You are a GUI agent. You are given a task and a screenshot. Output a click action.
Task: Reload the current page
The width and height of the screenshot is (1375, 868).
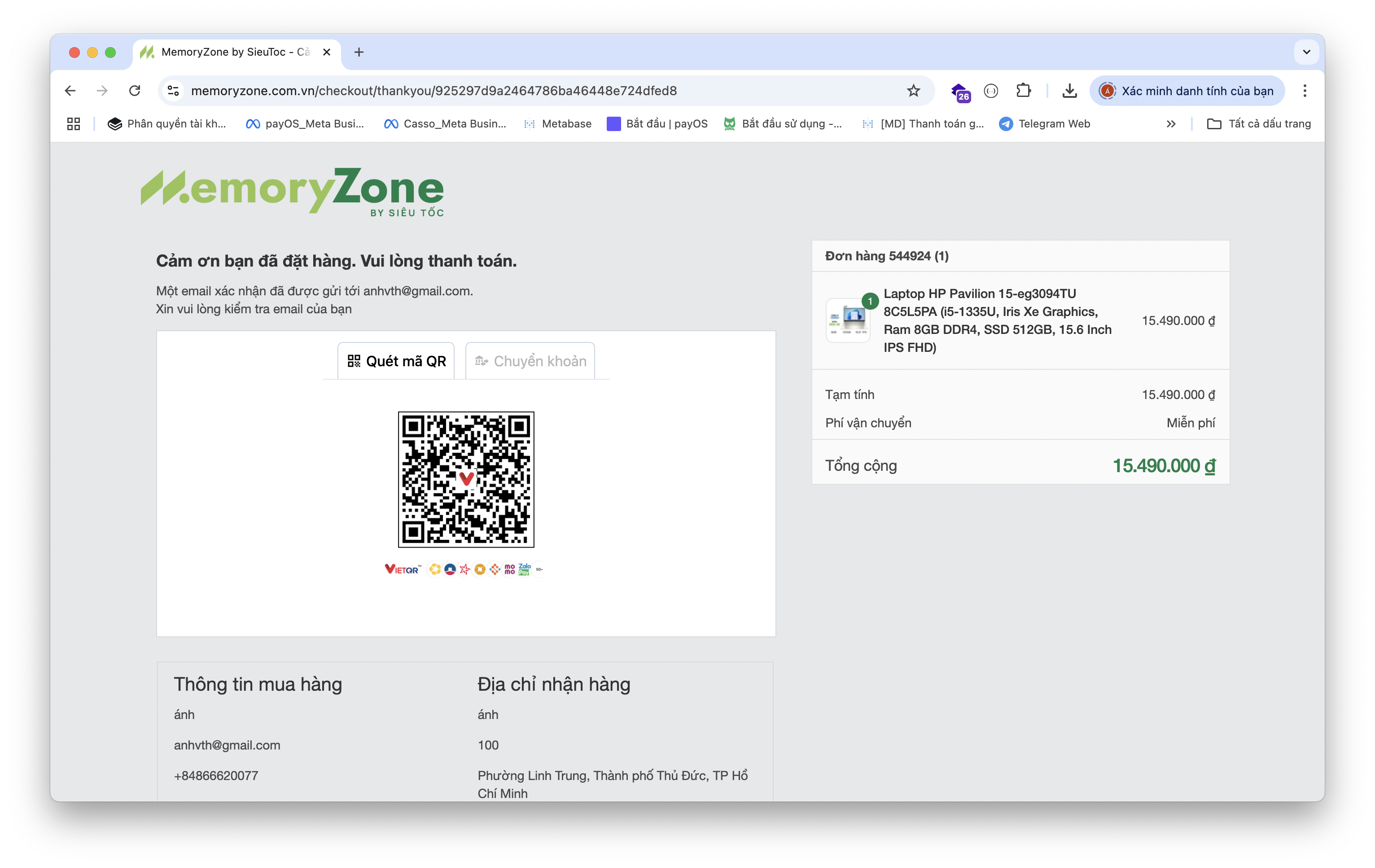tap(135, 91)
